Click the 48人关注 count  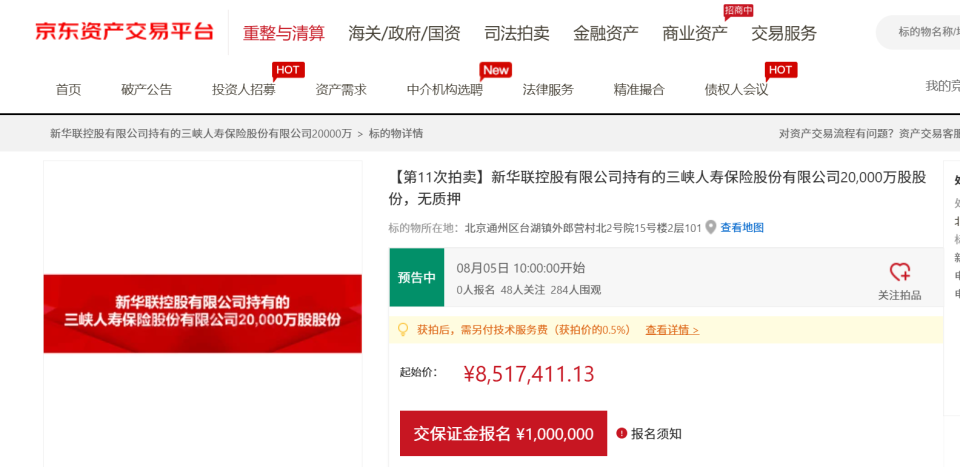point(522,290)
